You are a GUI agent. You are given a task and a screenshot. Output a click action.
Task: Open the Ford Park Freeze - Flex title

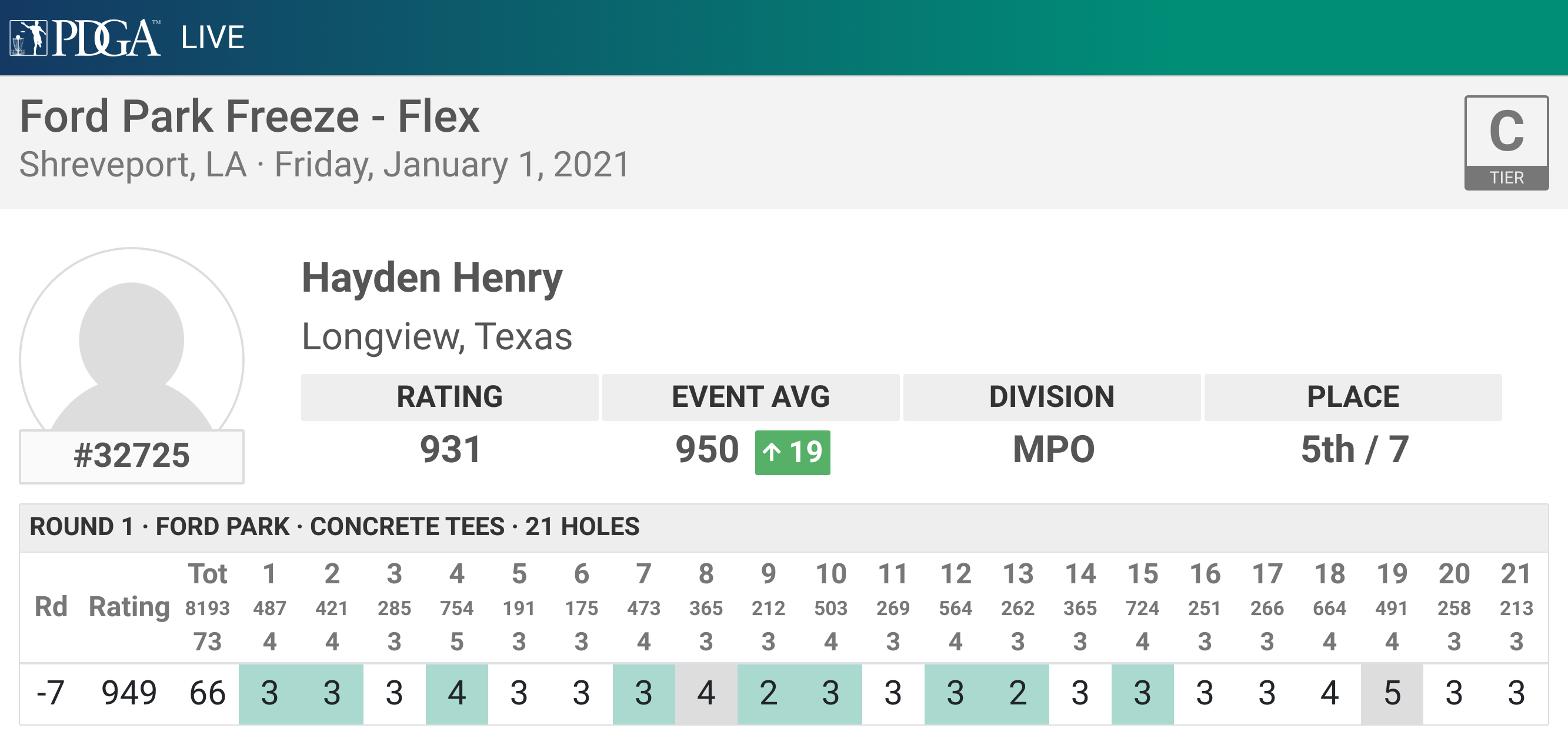[x=249, y=116]
